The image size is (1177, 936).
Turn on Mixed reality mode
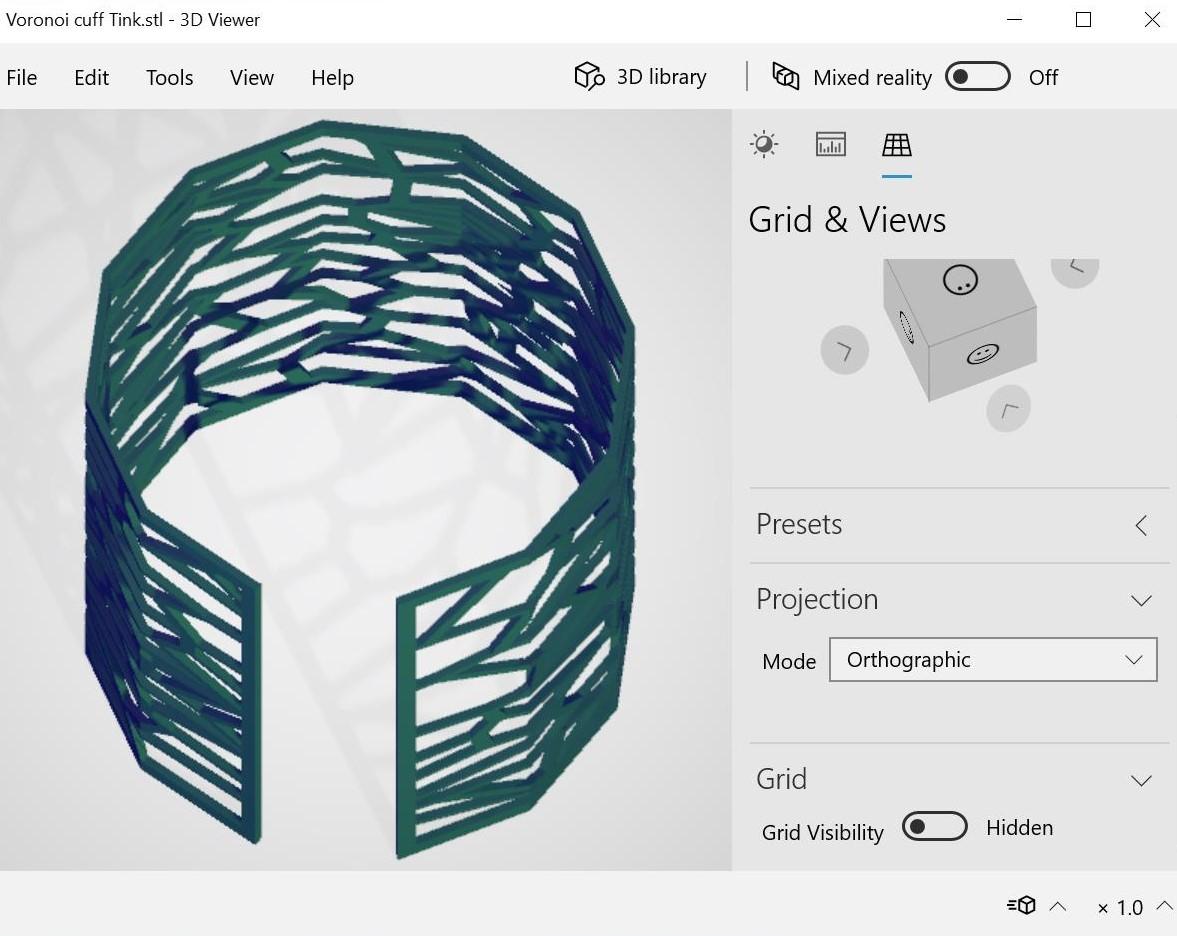click(977, 76)
